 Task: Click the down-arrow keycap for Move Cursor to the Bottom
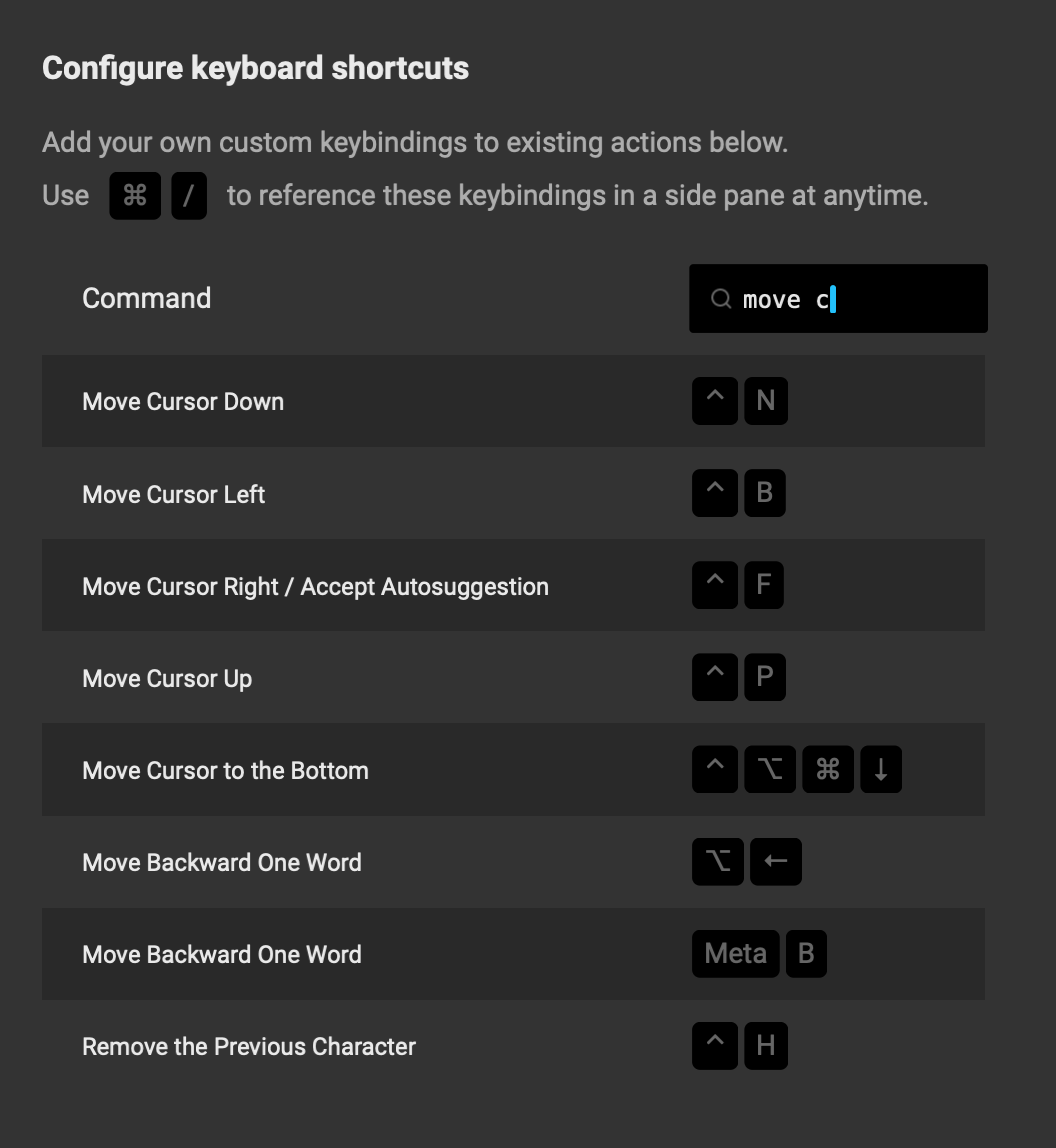click(881, 769)
